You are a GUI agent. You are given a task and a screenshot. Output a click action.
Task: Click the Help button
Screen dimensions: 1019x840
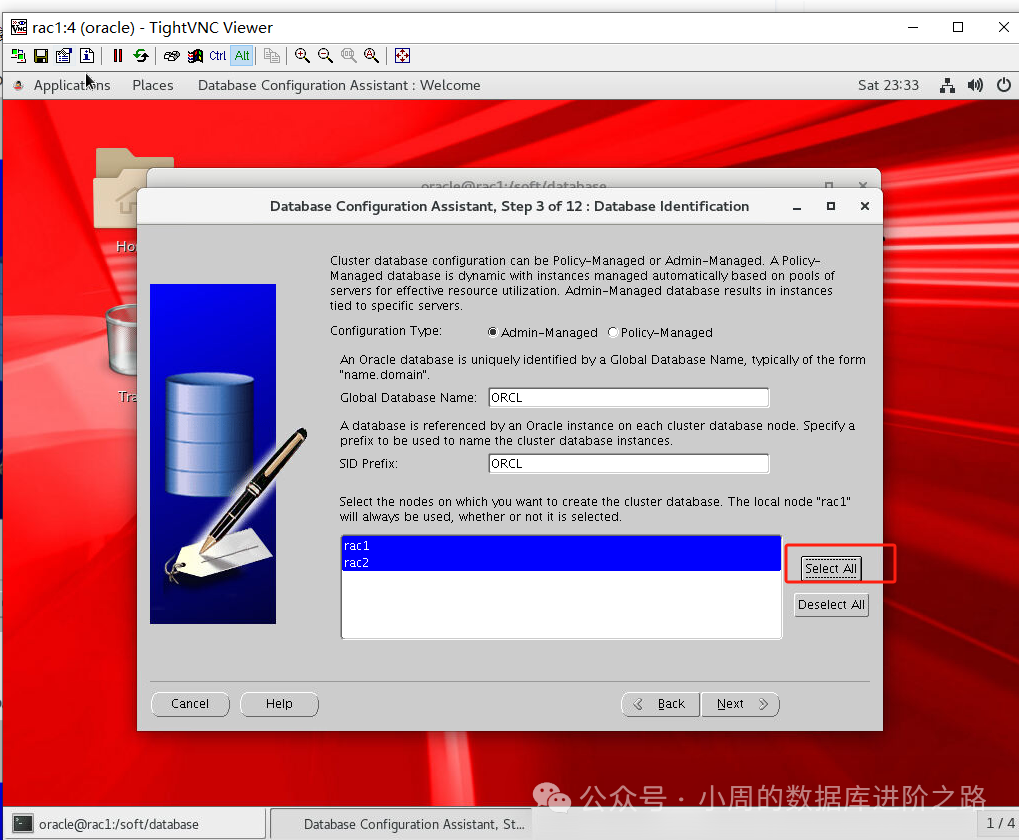pos(279,704)
